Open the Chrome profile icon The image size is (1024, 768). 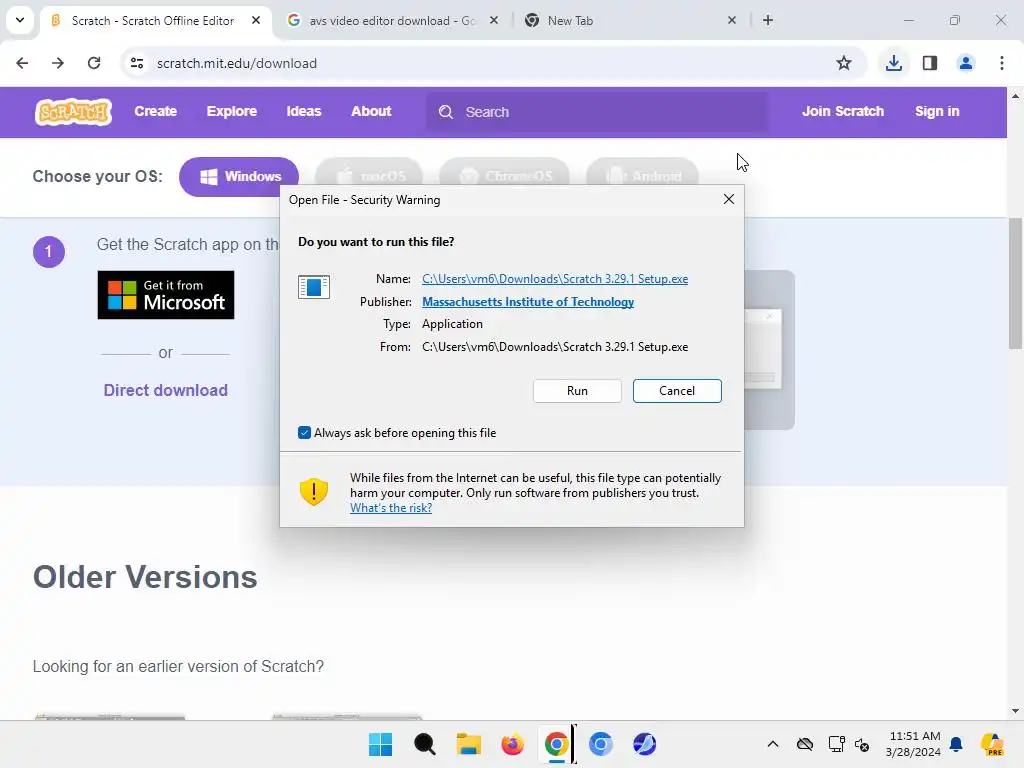click(966, 63)
